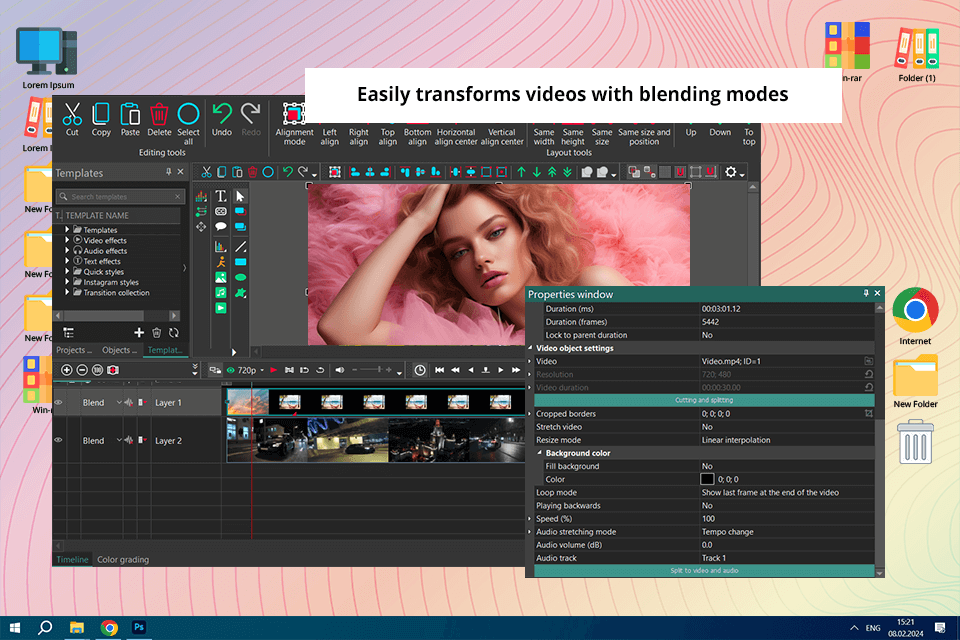Toggle Layer 2 visibility eye icon
The image size is (960, 640).
pos(59,440)
